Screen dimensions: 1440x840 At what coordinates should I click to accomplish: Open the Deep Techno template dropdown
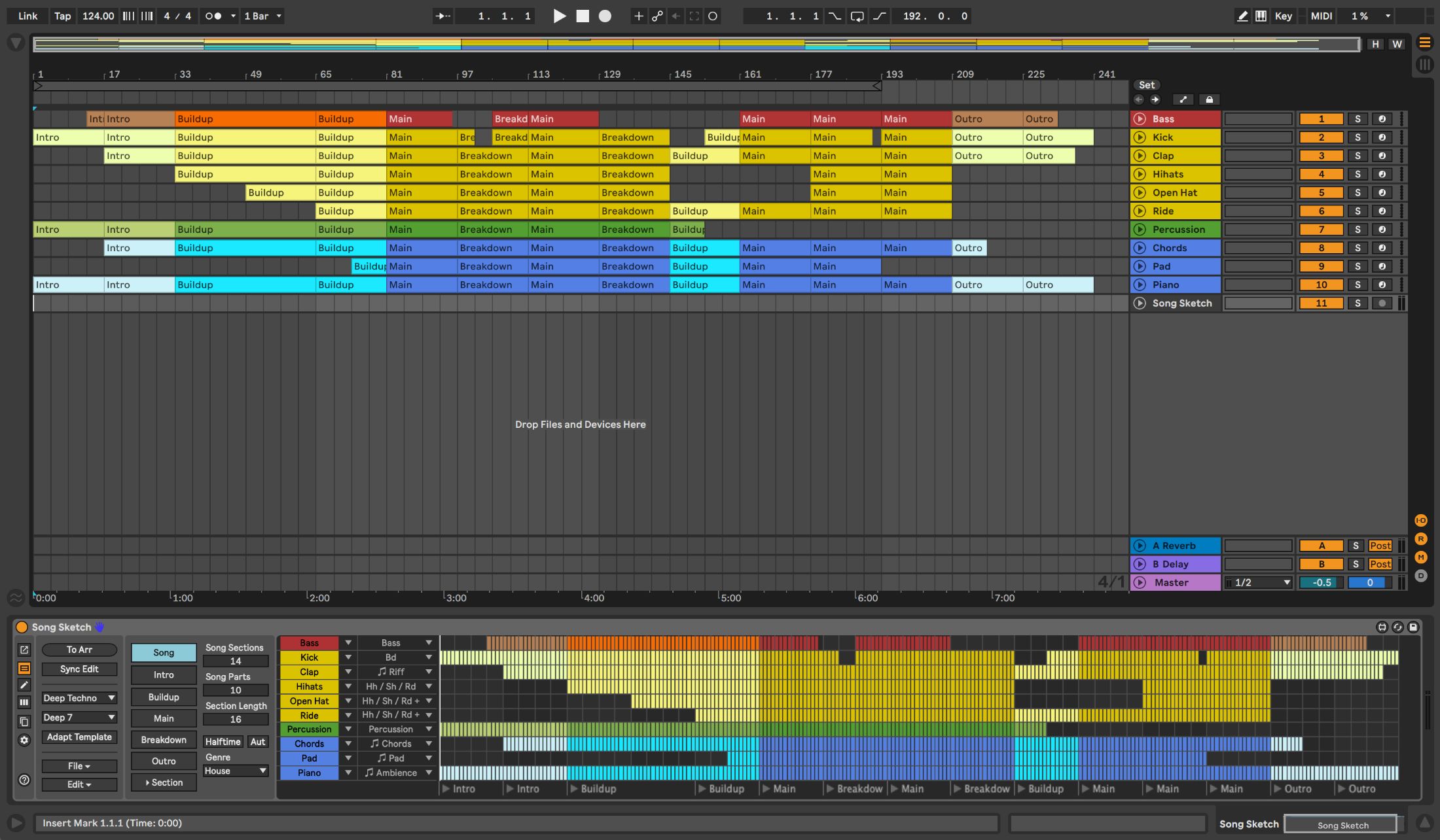[x=79, y=698]
